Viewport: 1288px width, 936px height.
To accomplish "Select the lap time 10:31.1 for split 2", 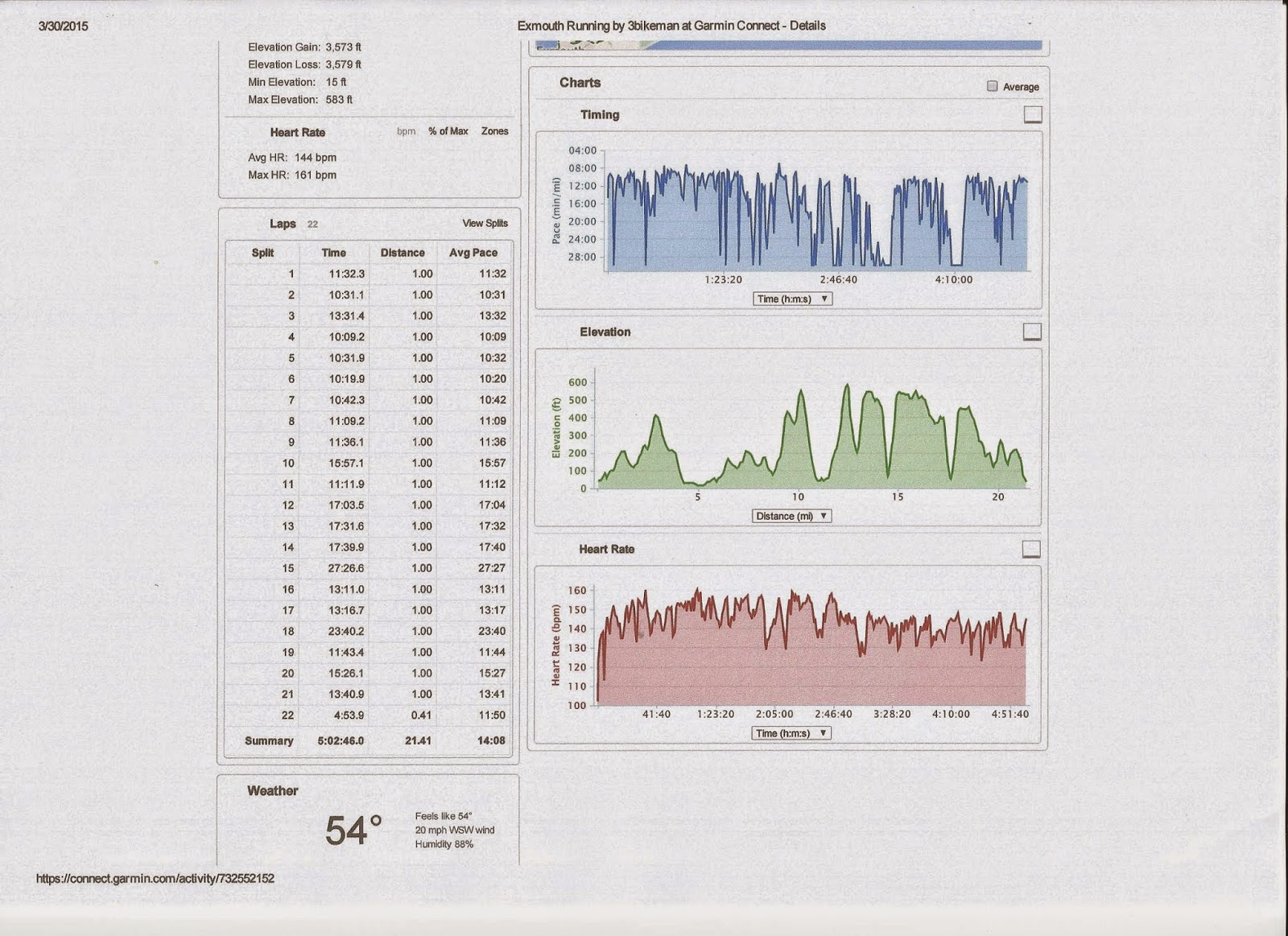I will pyautogui.click(x=346, y=295).
